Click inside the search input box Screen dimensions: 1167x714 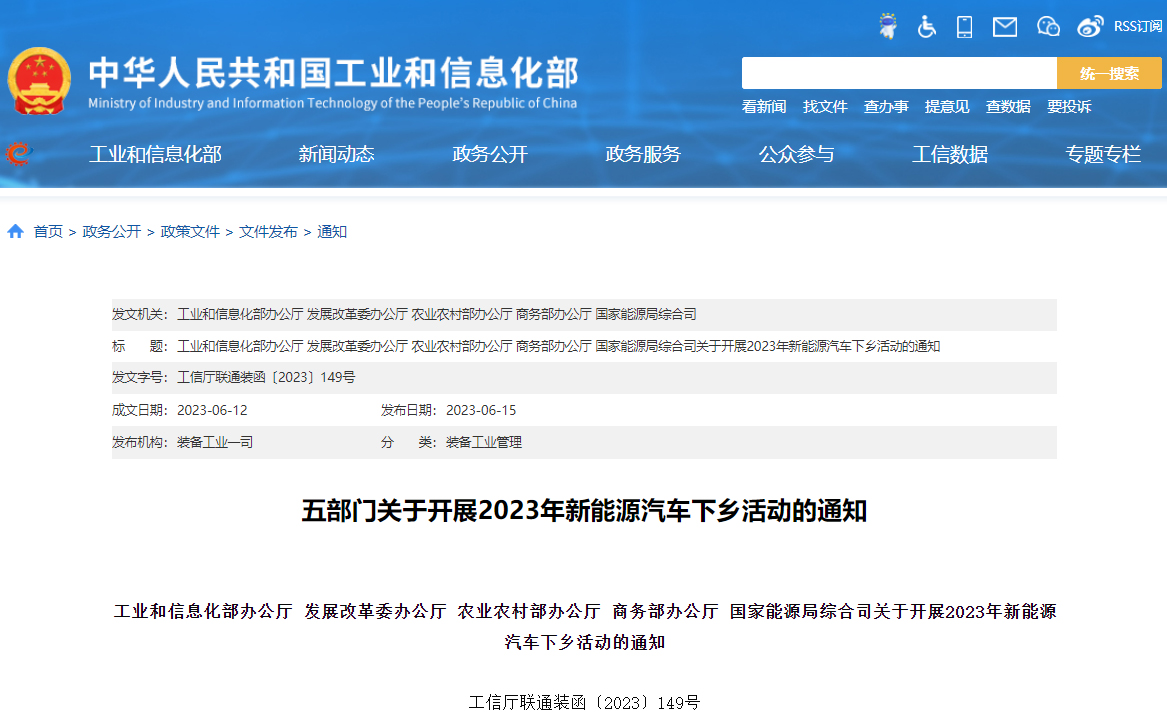[898, 72]
